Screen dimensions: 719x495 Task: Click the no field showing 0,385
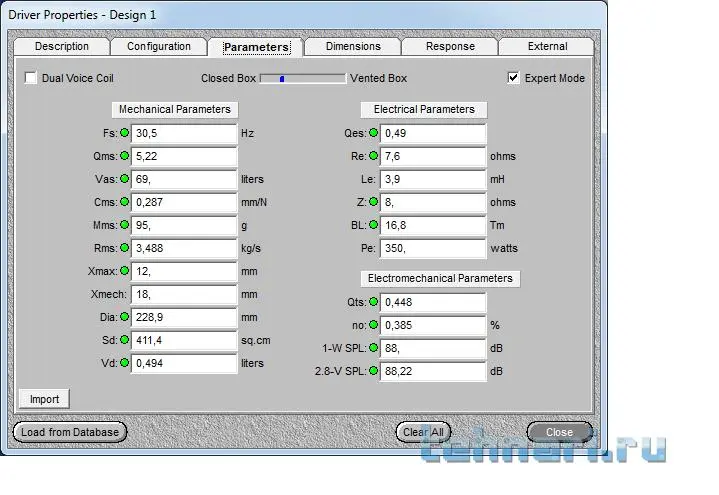(433, 325)
